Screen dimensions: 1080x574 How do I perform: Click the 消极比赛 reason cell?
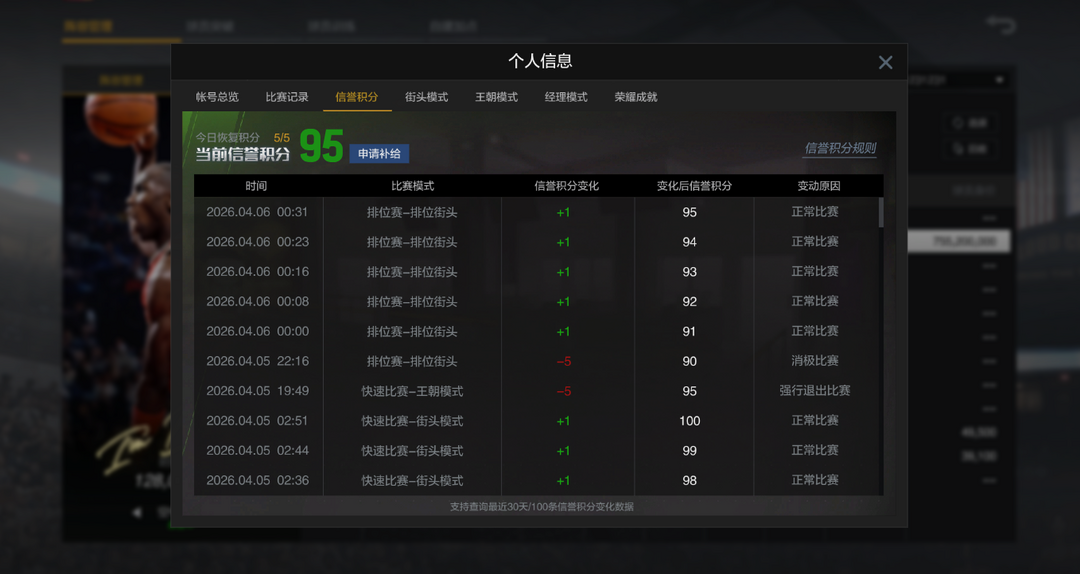tap(815, 361)
